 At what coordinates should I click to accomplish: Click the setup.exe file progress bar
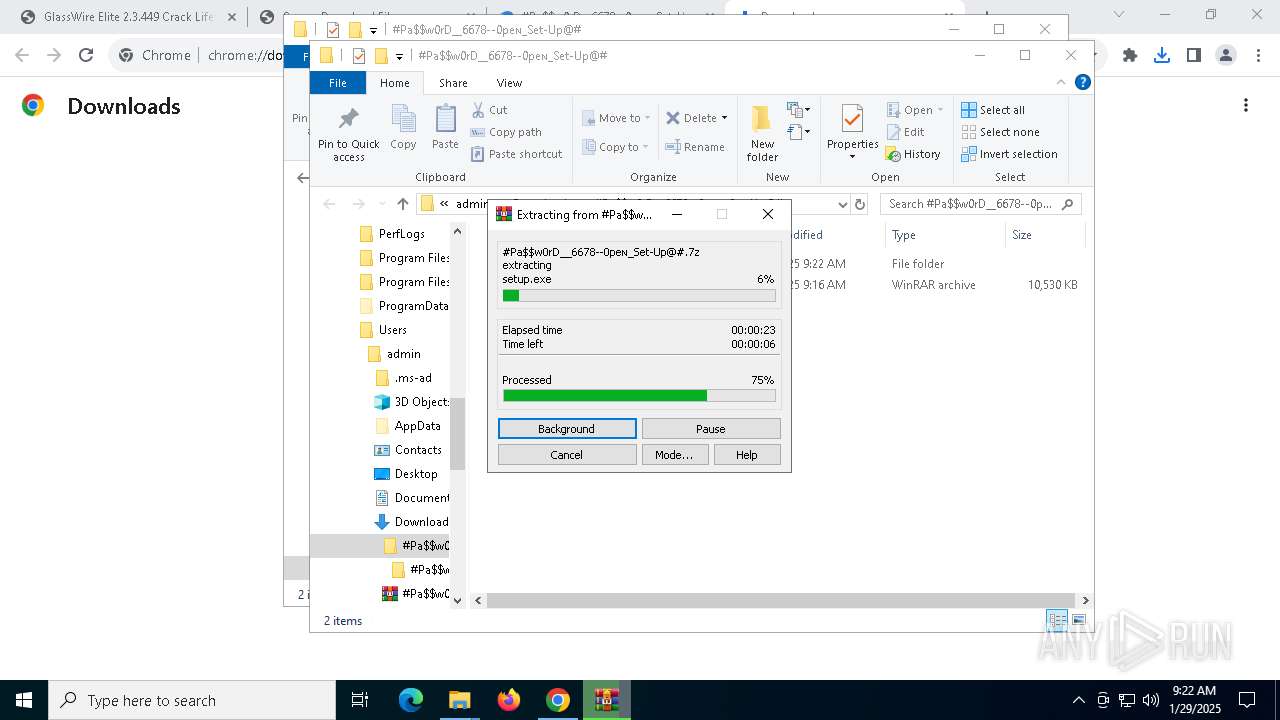tap(639, 295)
